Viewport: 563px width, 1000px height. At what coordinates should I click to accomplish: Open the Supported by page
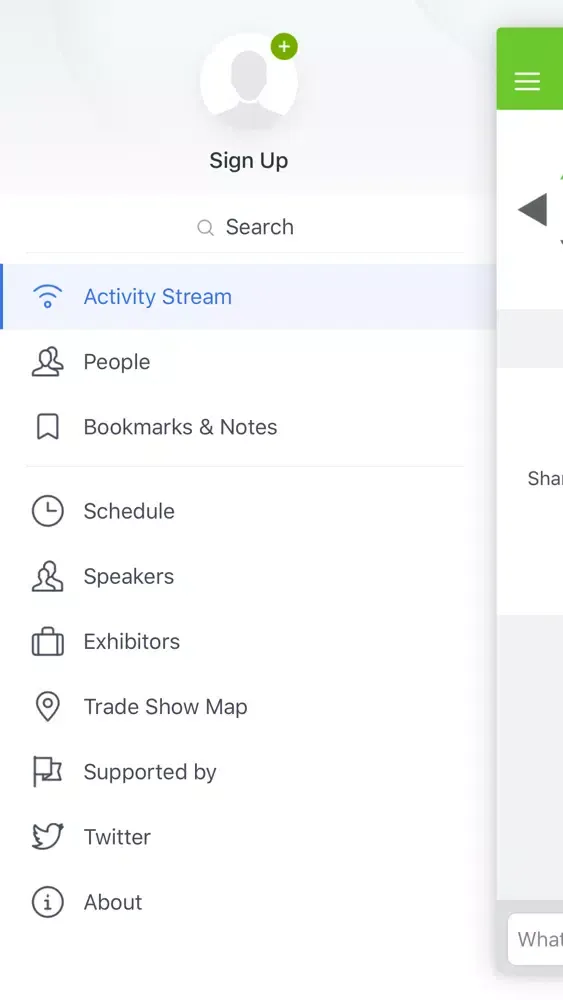pyautogui.click(x=248, y=772)
